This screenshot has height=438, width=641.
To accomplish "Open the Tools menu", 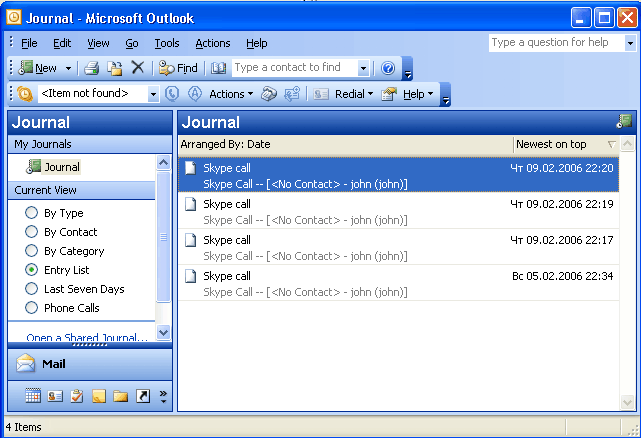I will (x=167, y=43).
